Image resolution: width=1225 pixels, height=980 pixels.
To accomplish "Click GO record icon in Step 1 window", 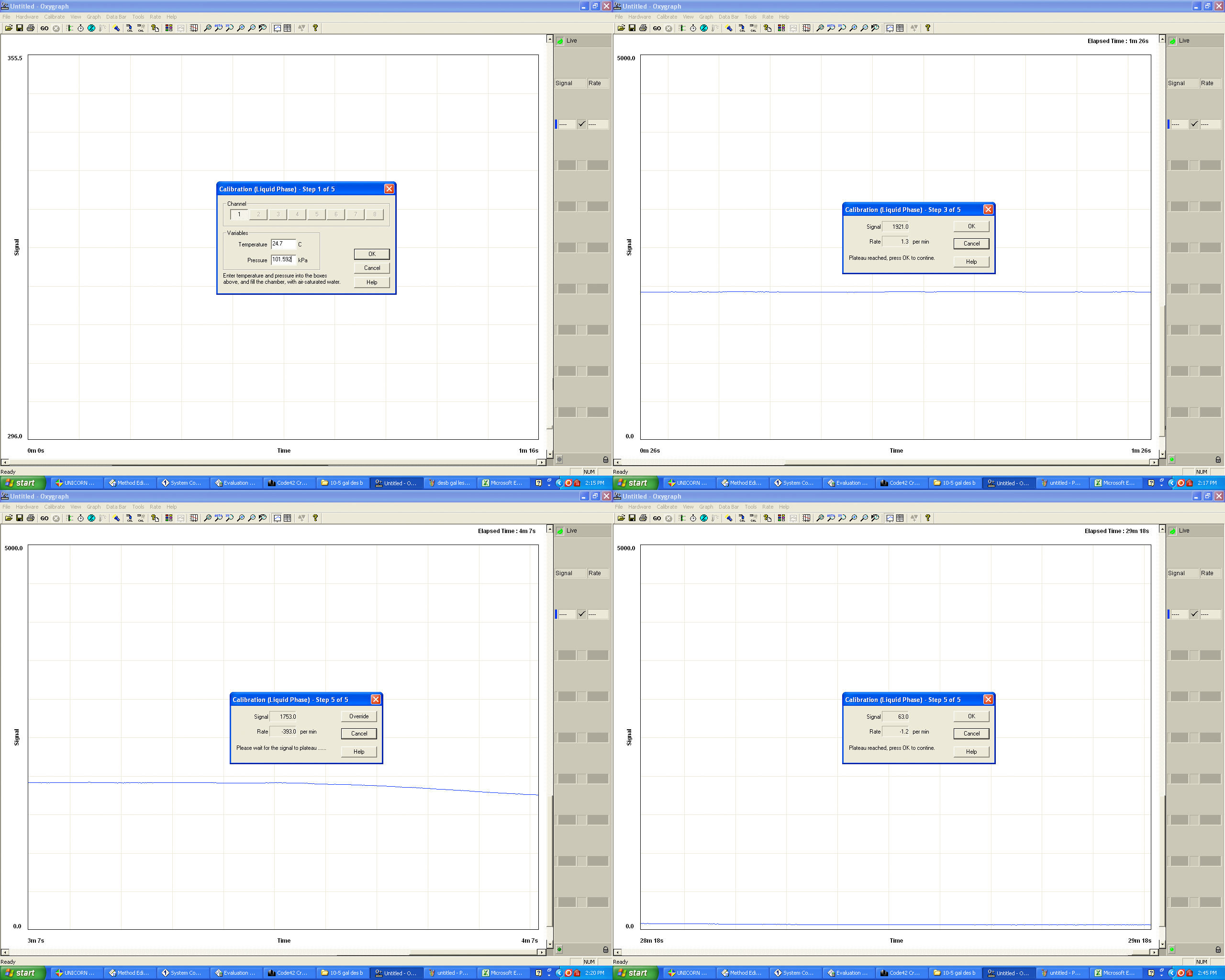I will click(45, 28).
